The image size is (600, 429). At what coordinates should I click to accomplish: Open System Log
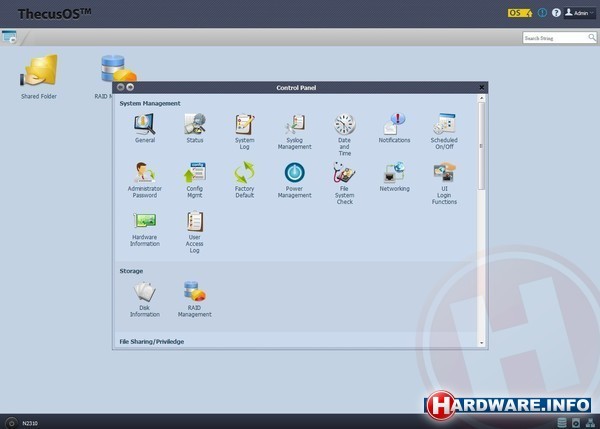tap(245, 132)
